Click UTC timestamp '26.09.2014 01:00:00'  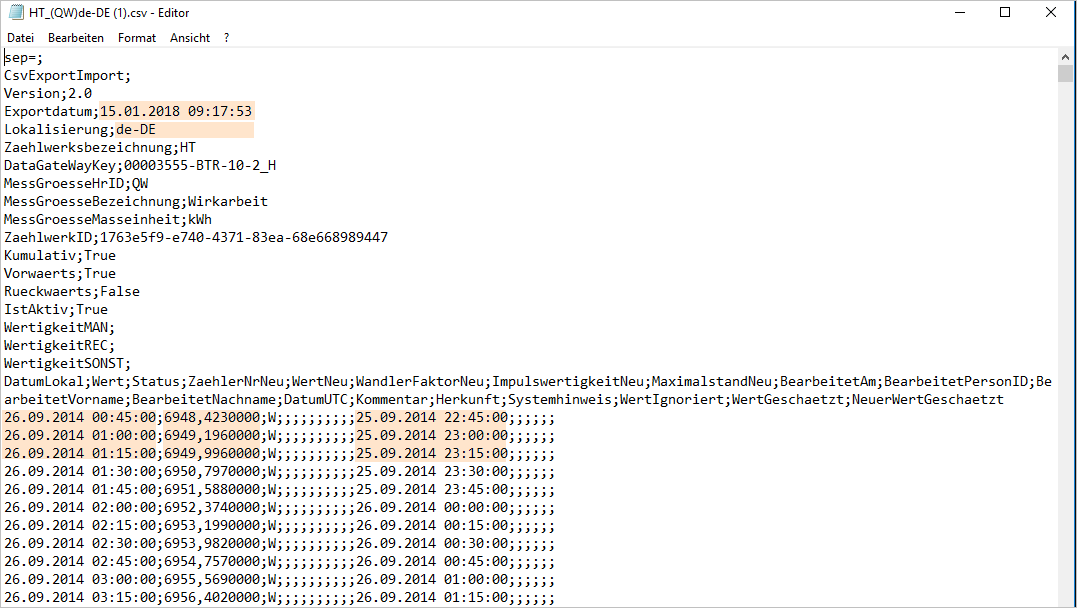[432, 579]
